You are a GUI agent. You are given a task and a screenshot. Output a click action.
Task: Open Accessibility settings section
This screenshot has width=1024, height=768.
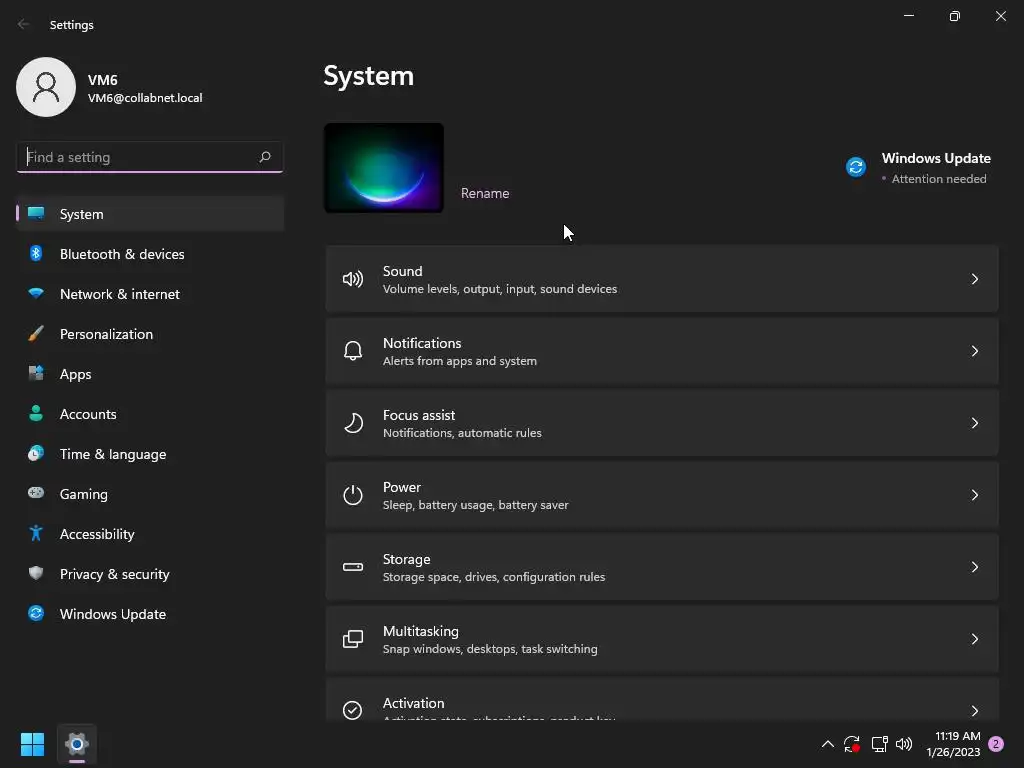(150, 534)
